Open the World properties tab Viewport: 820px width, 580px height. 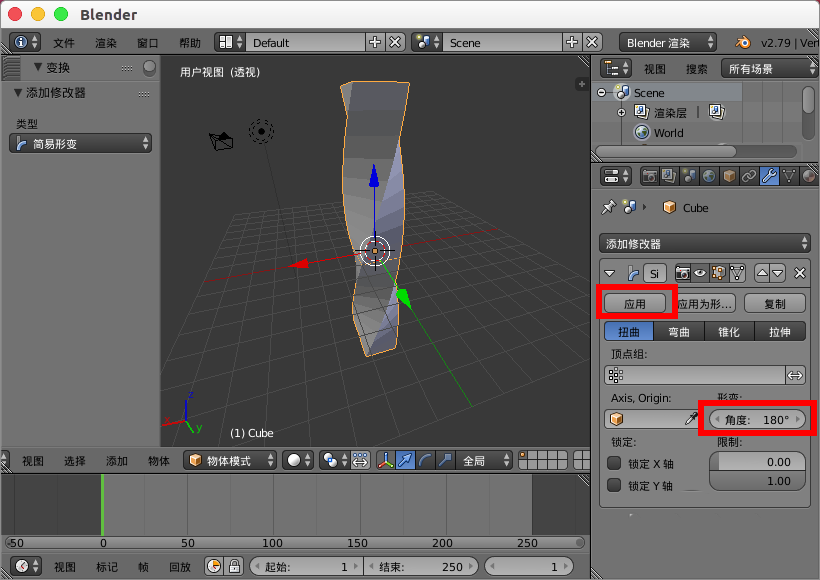(708, 176)
